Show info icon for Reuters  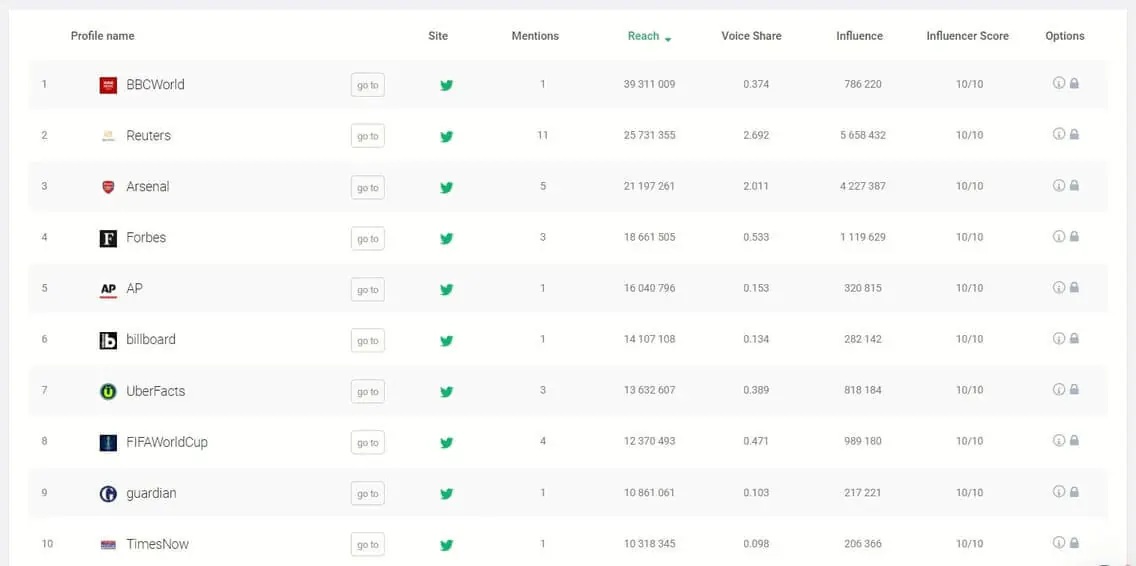pyautogui.click(x=1058, y=134)
